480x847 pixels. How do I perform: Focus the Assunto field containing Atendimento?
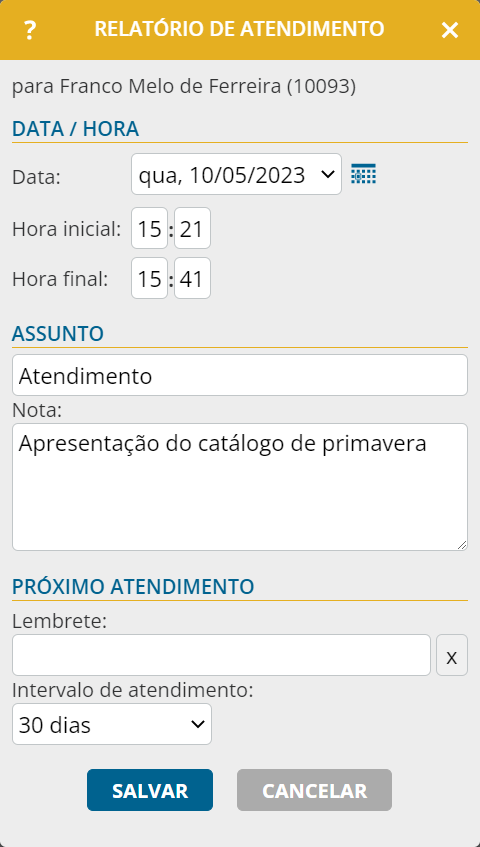[x=240, y=375]
